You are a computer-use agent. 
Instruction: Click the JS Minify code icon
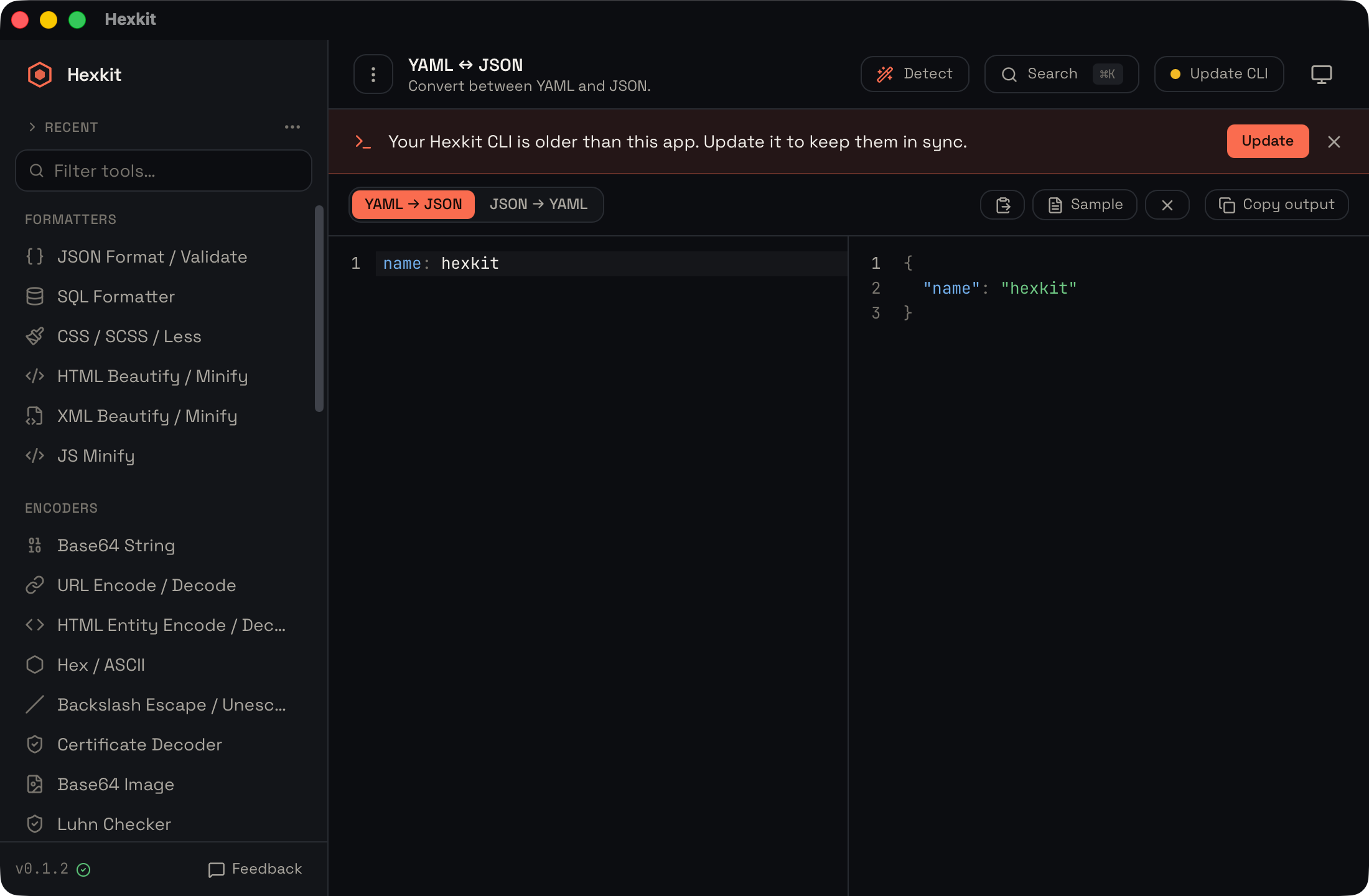point(35,456)
